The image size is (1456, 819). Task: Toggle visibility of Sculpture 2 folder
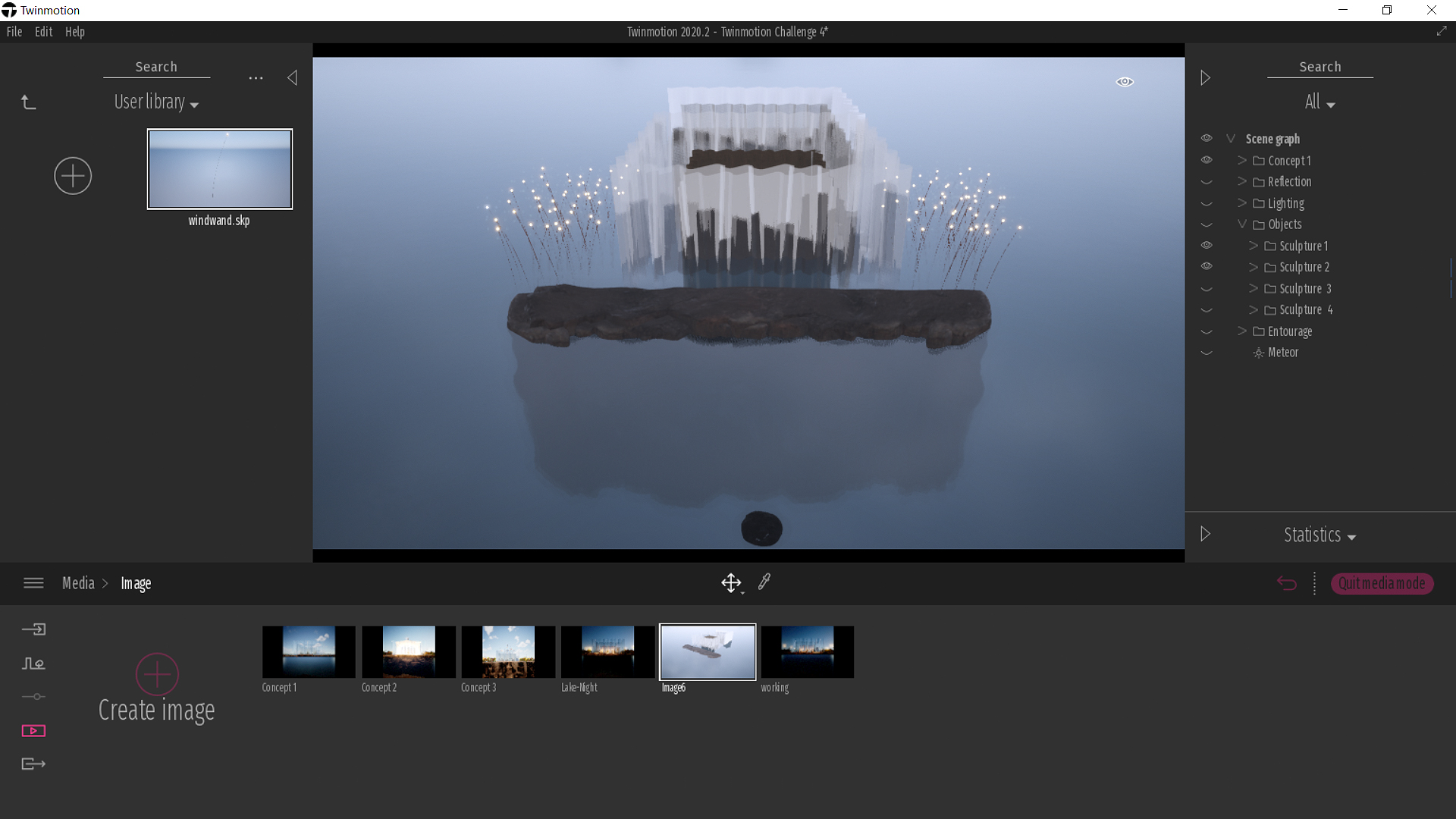1207,267
